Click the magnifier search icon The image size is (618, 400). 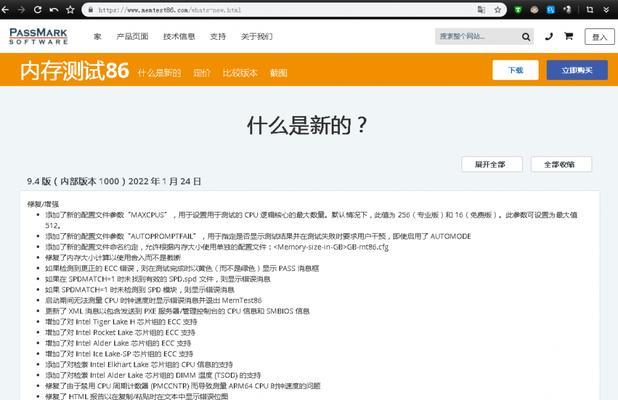(x=526, y=37)
